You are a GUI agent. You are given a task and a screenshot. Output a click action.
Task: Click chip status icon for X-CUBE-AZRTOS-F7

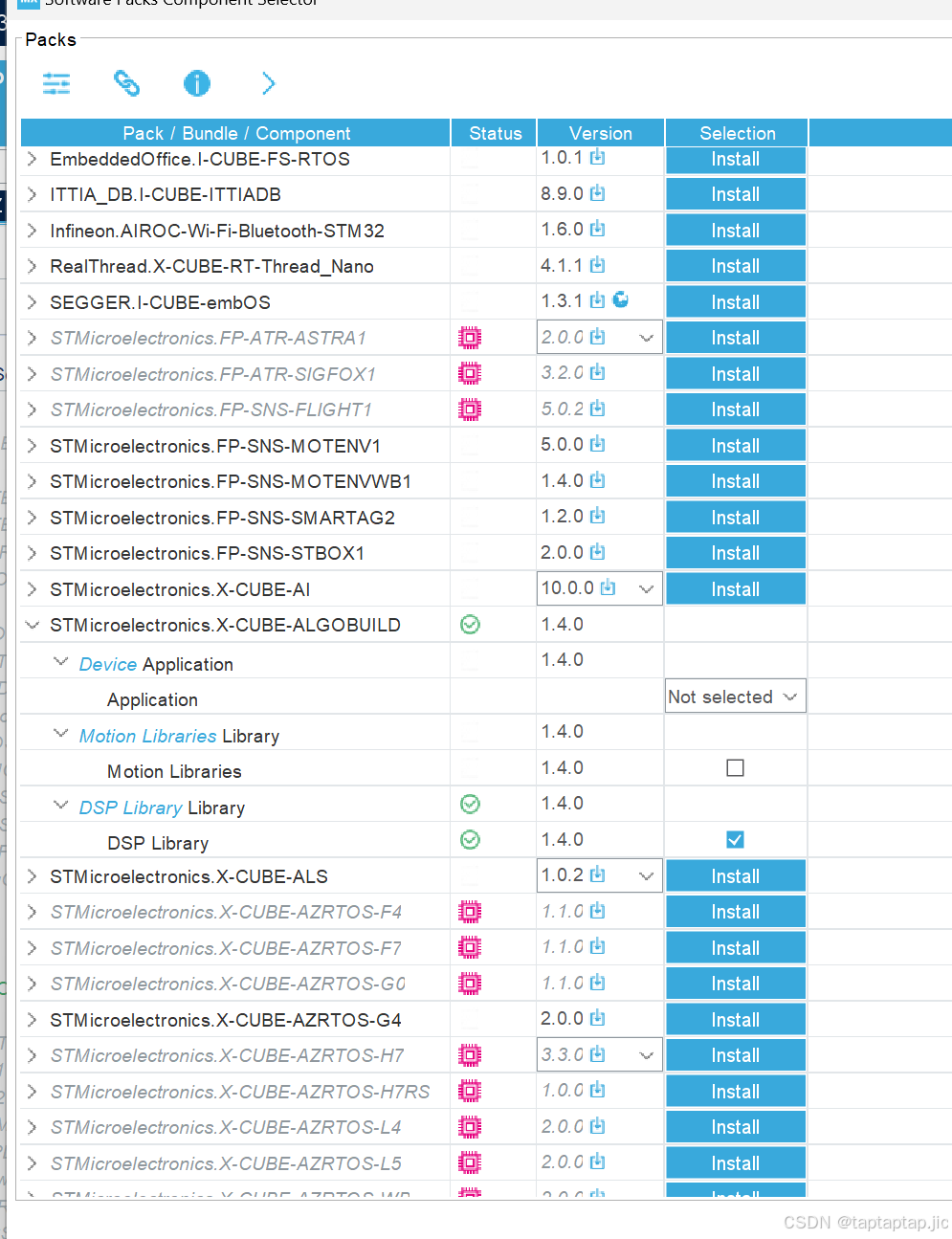pos(470,947)
